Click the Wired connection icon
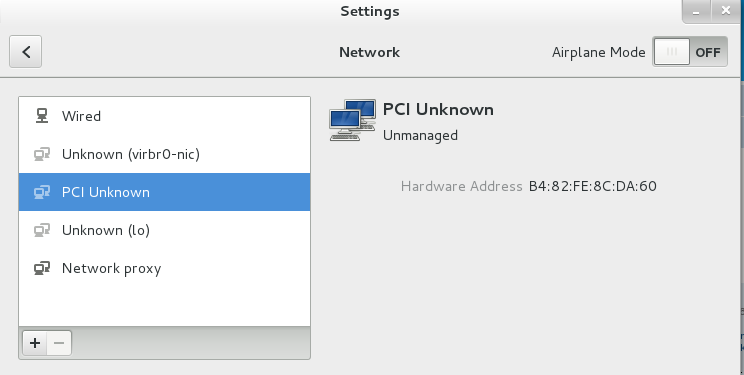This screenshot has height=375, width=744. pos(42,116)
